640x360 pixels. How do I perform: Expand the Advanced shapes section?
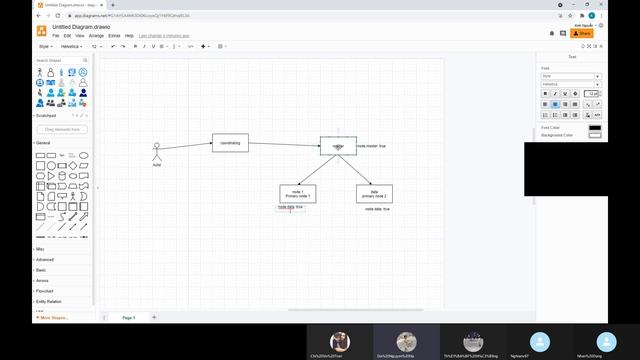point(44,260)
